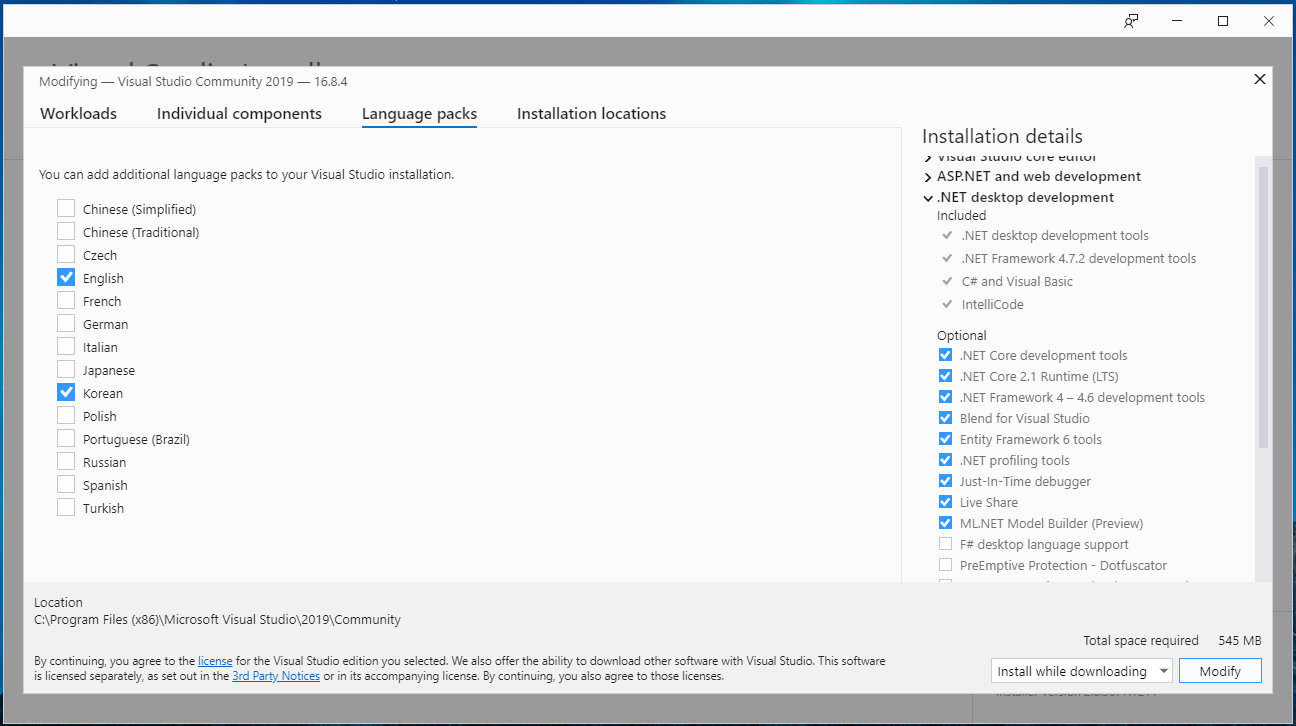Expand ASP.NET and web development section
1296x726 pixels.
point(928,177)
